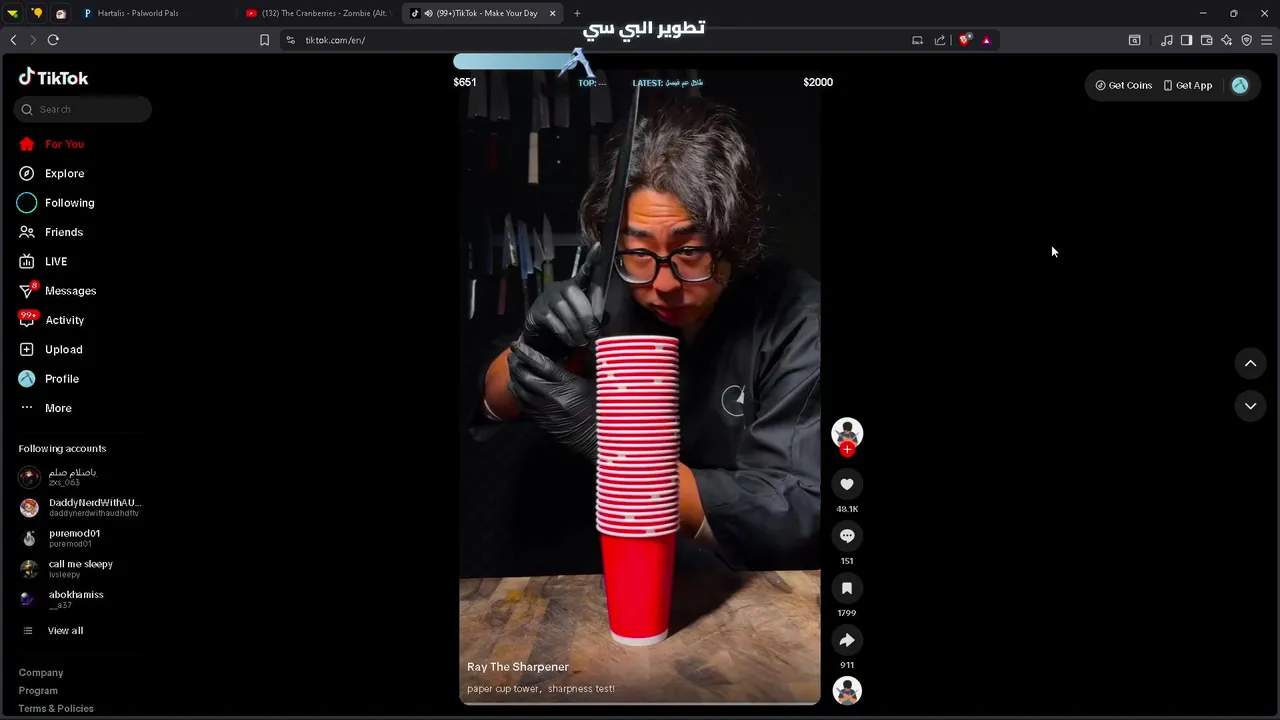Open the creator's avatar beside the video
This screenshot has width=1280, height=720.
(x=847, y=432)
